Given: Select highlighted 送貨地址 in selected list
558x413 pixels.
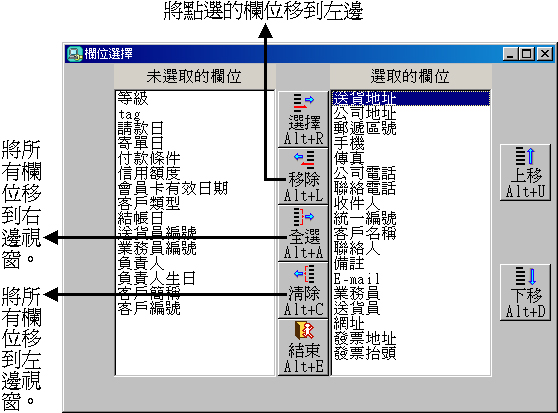Looking at the screenshot, I should pos(411,98).
